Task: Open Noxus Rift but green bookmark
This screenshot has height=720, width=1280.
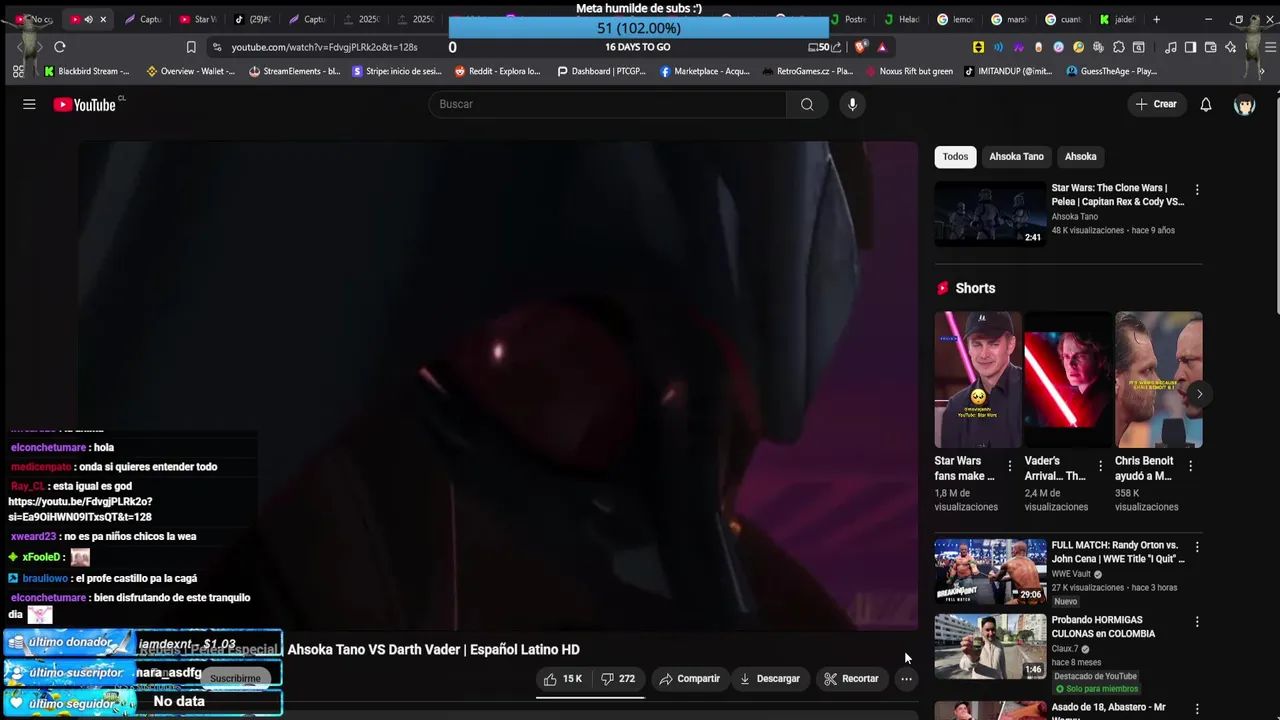Action: point(909,71)
